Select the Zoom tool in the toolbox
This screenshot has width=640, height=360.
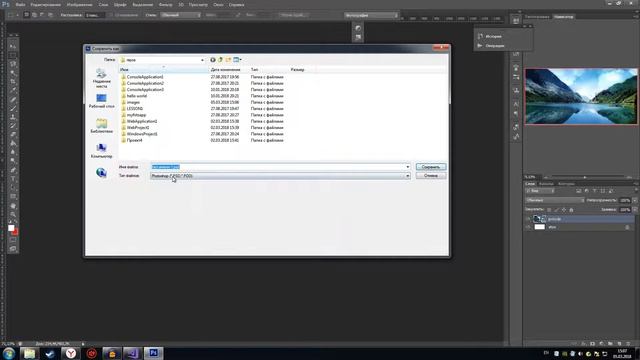click(13, 215)
